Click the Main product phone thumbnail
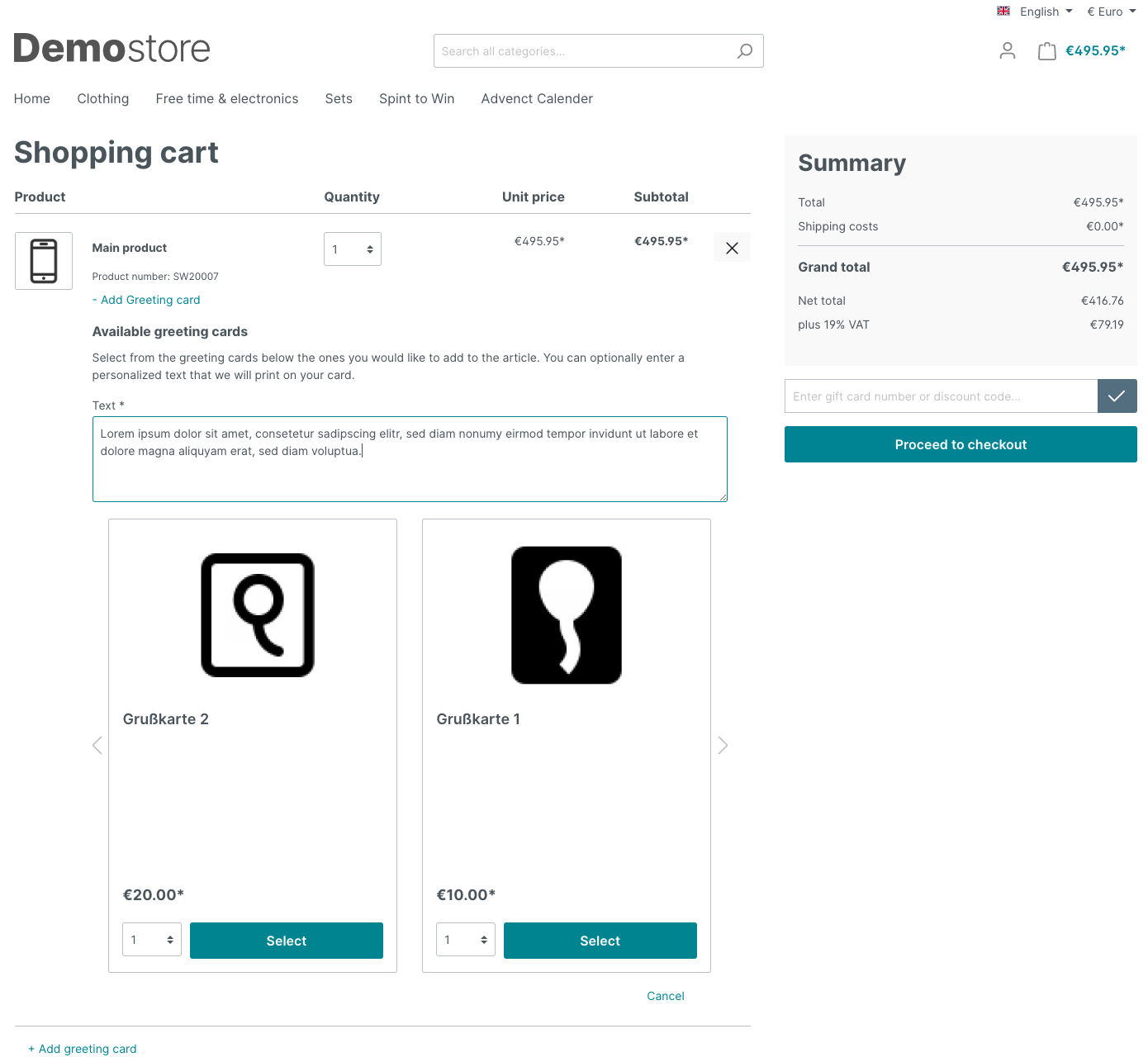Viewport: 1148px width, 1062px height. tap(44, 261)
